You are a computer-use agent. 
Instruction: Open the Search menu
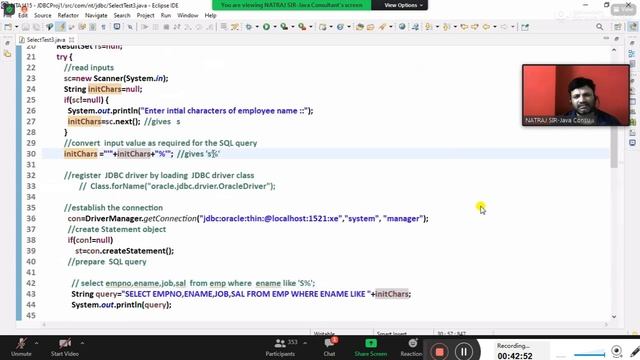coord(122,16)
